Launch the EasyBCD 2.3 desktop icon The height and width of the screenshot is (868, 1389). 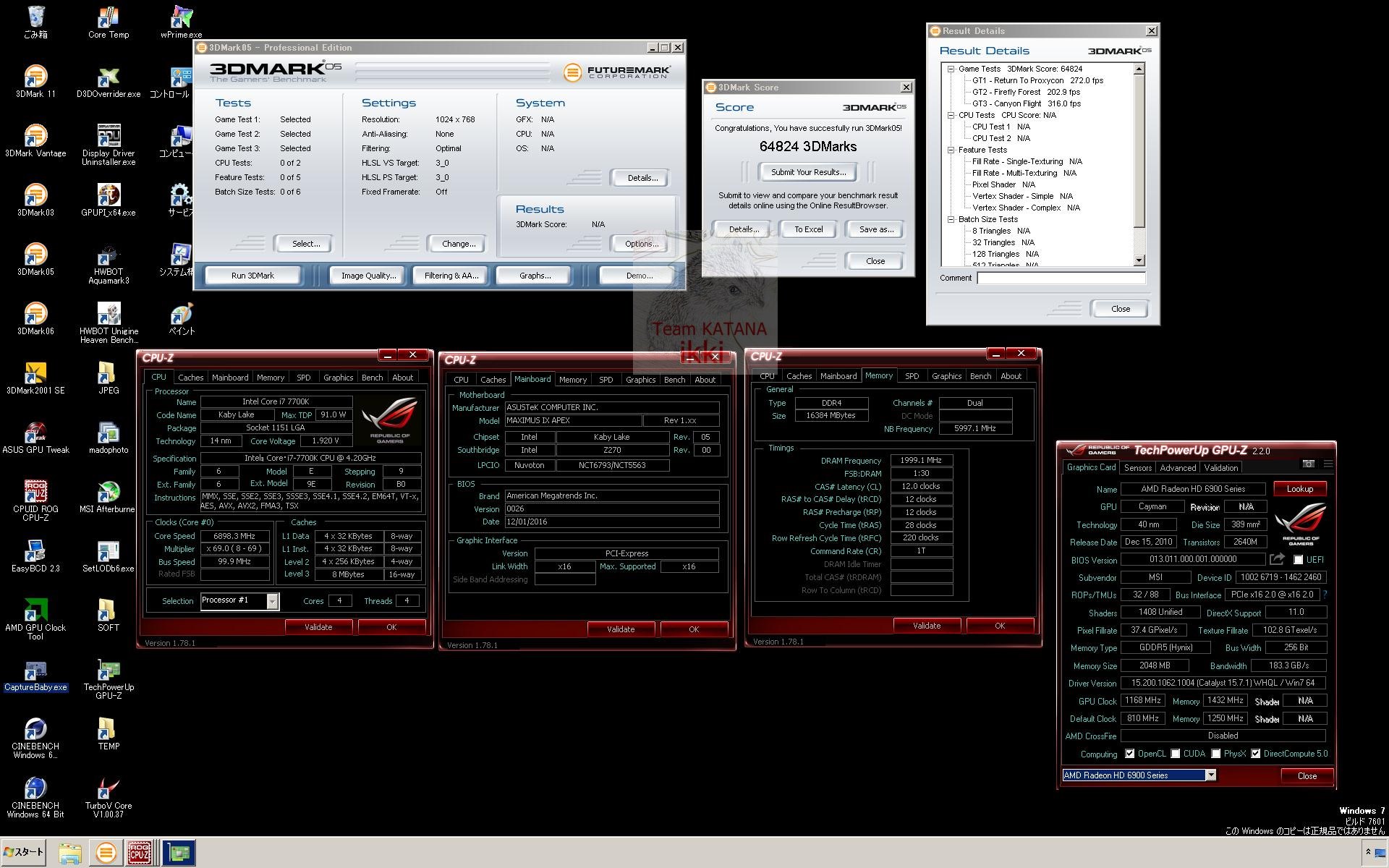pyautogui.click(x=35, y=556)
